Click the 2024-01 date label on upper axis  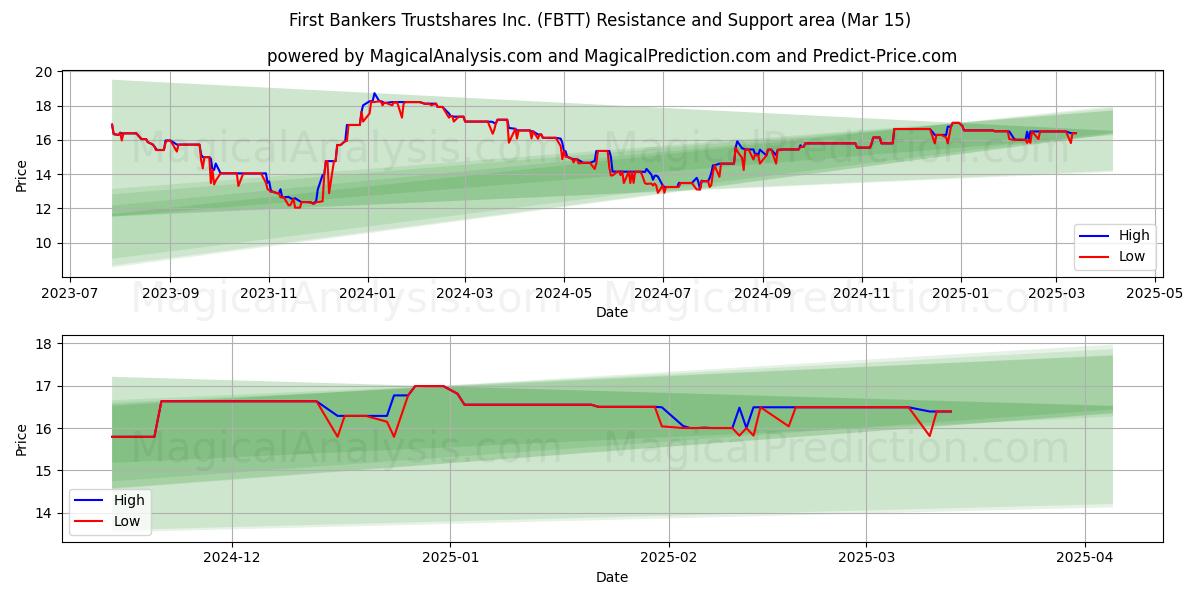tap(367, 294)
